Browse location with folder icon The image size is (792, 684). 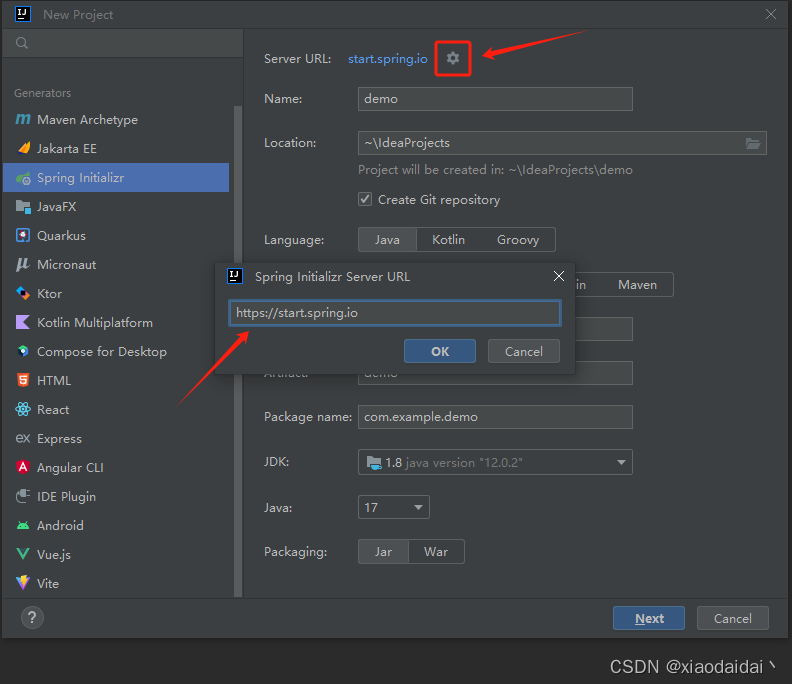tap(753, 143)
